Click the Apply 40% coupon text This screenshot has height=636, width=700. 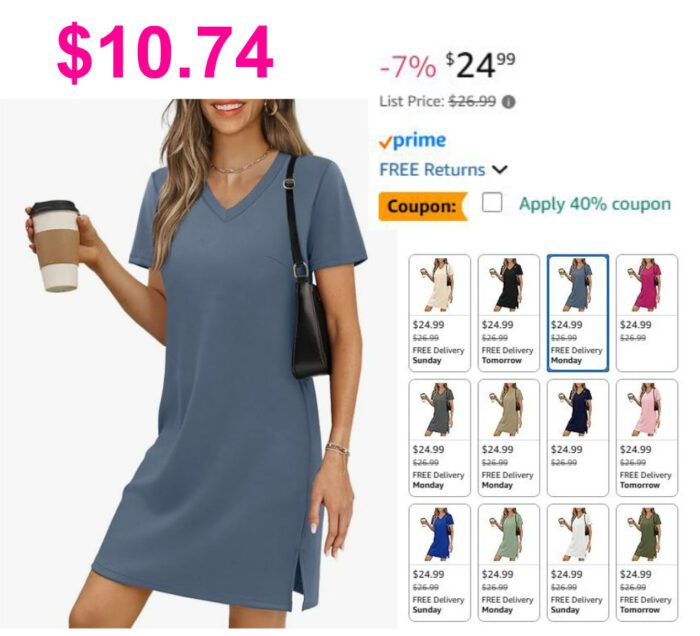pos(595,204)
